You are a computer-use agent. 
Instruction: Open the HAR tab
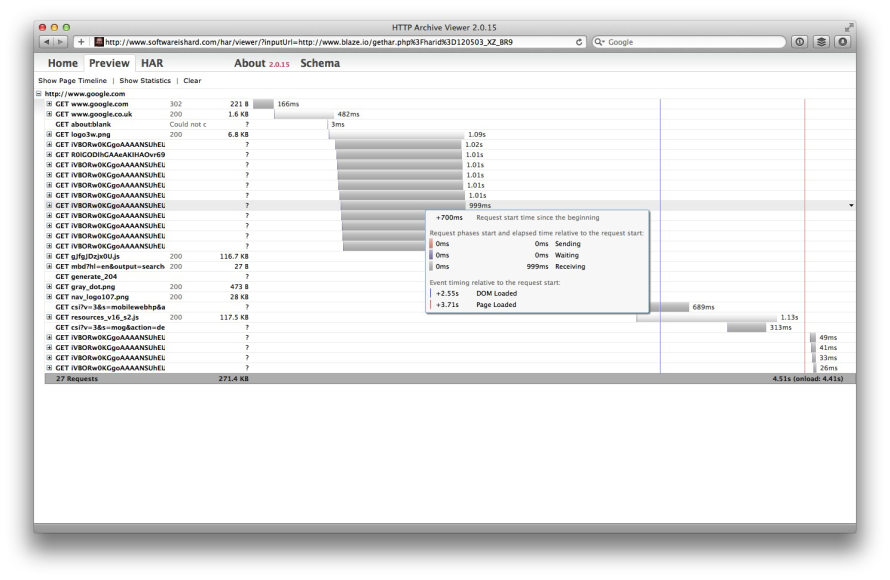[152, 64]
